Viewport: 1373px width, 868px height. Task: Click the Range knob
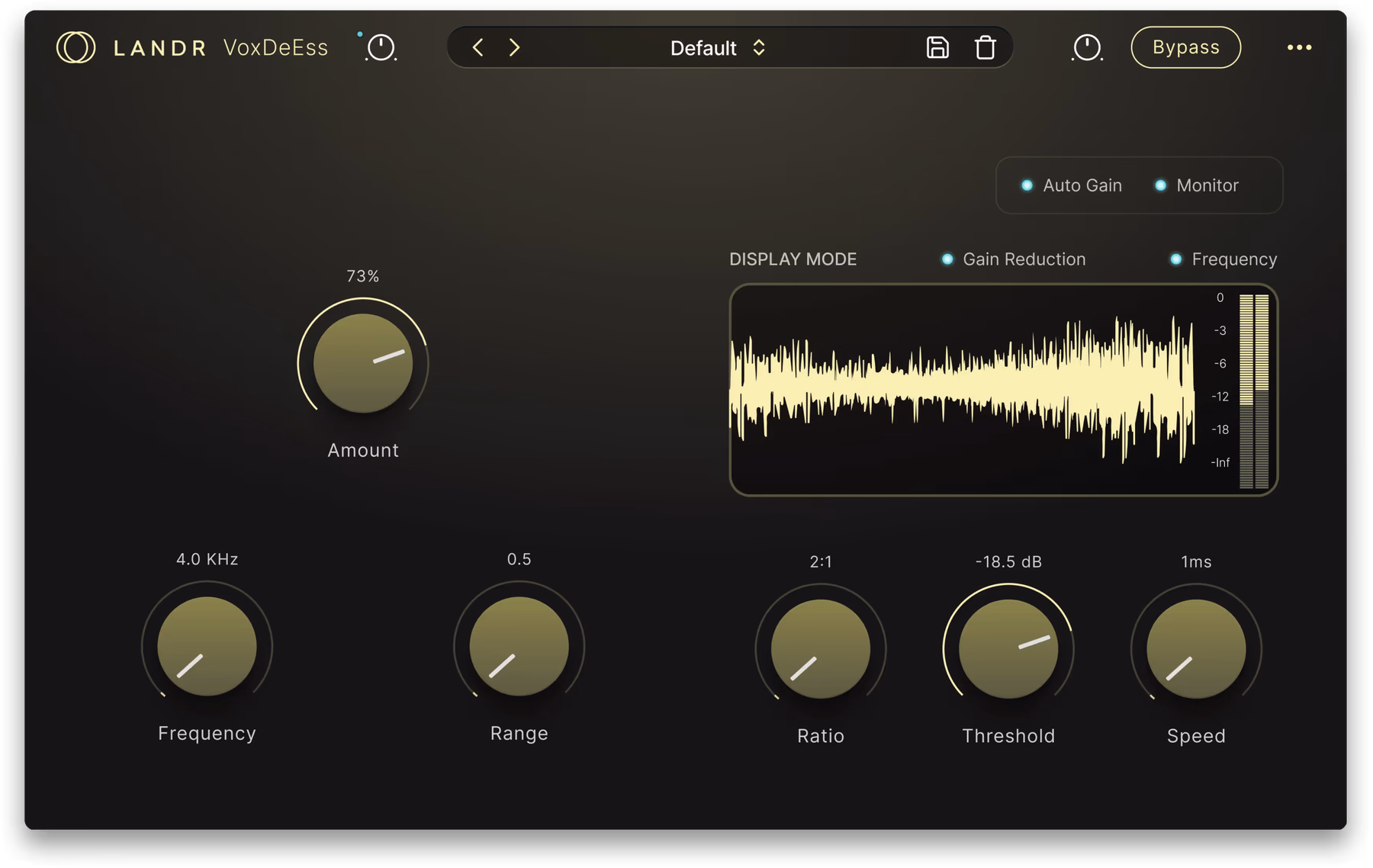click(519, 646)
